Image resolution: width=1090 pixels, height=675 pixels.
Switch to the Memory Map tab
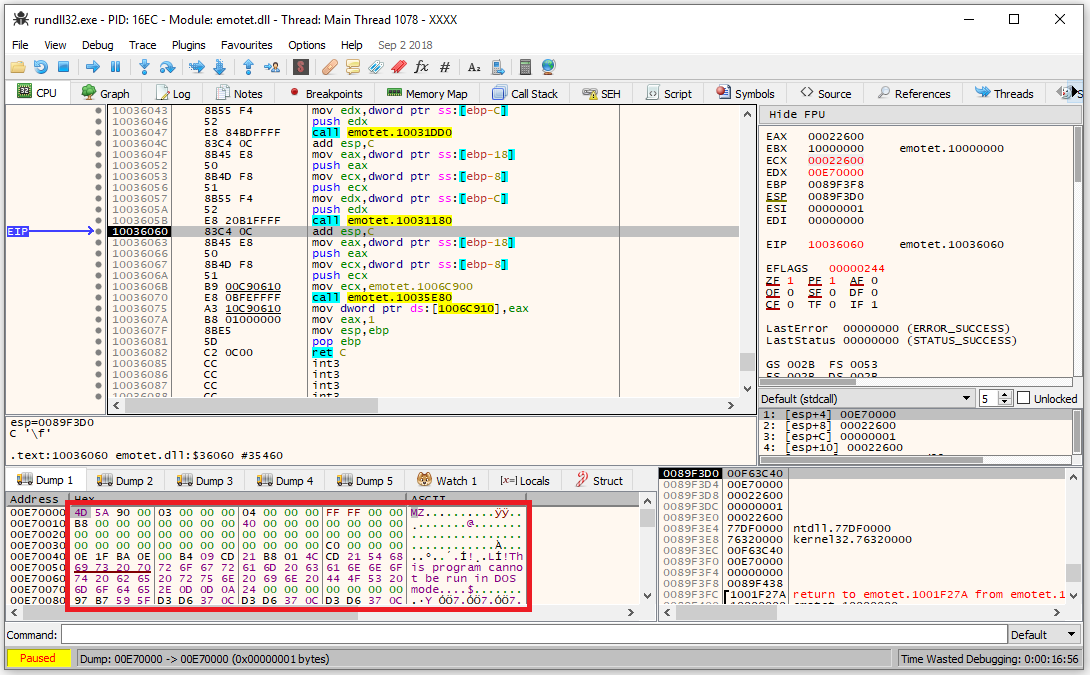(x=427, y=93)
